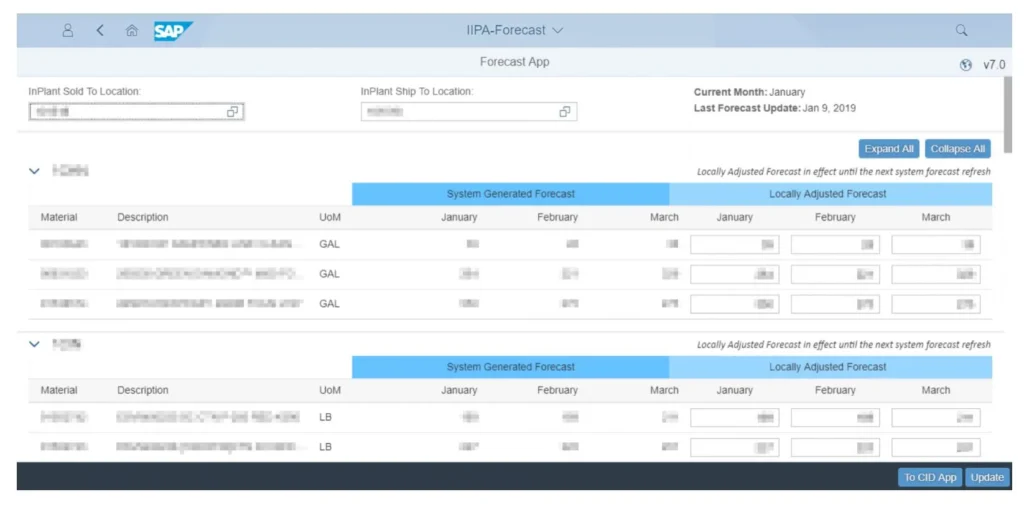1024x507 pixels.
Task: Click the Description column header in first table
Action: pos(143,218)
